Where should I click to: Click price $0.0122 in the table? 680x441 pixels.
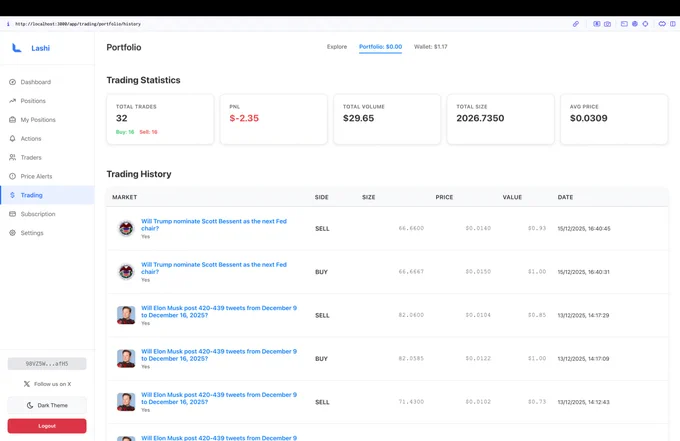[x=478, y=358]
